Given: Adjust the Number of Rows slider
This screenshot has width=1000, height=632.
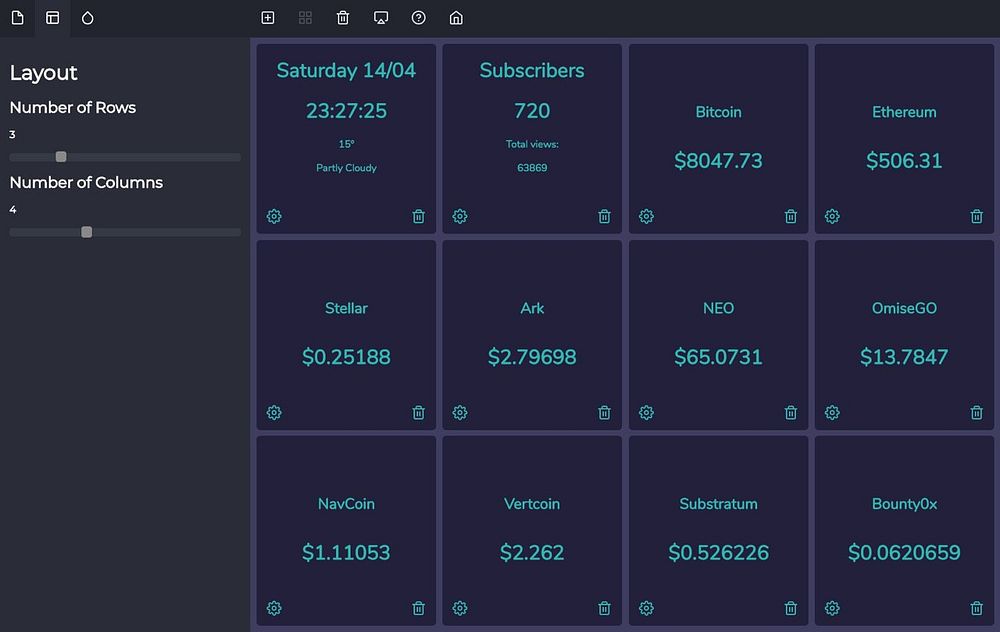Looking at the screenshot, I should point(125,157).
